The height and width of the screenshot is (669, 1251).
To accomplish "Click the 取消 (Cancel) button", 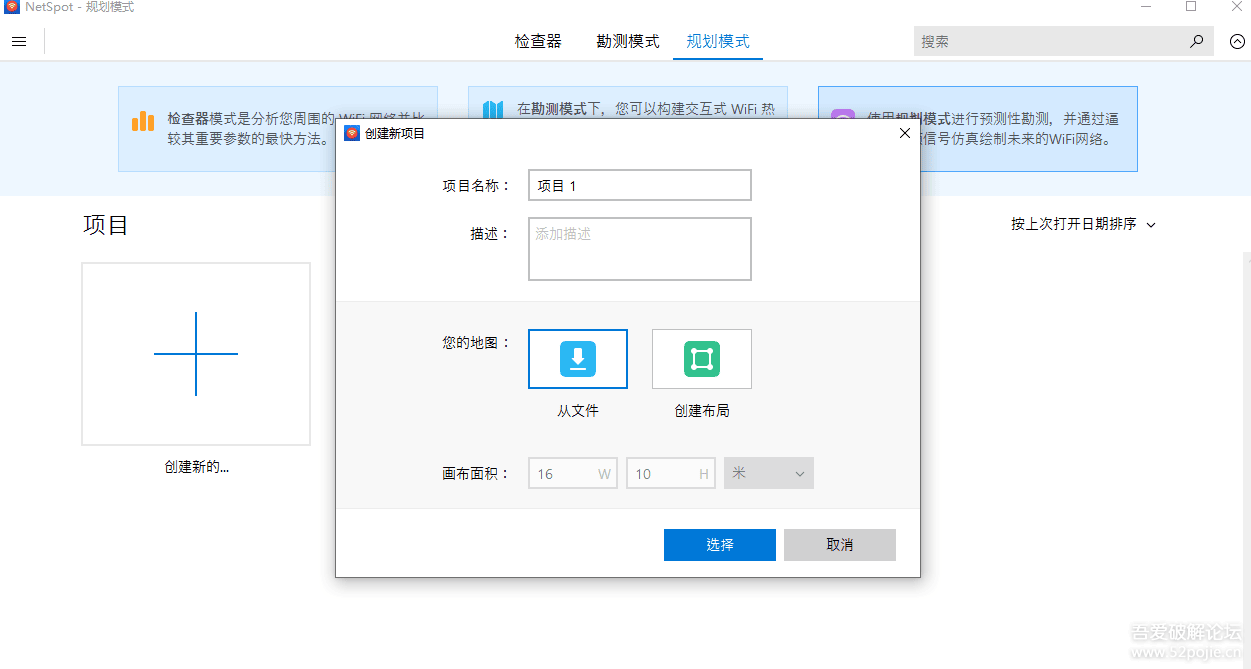I will (x=839, y=544).
